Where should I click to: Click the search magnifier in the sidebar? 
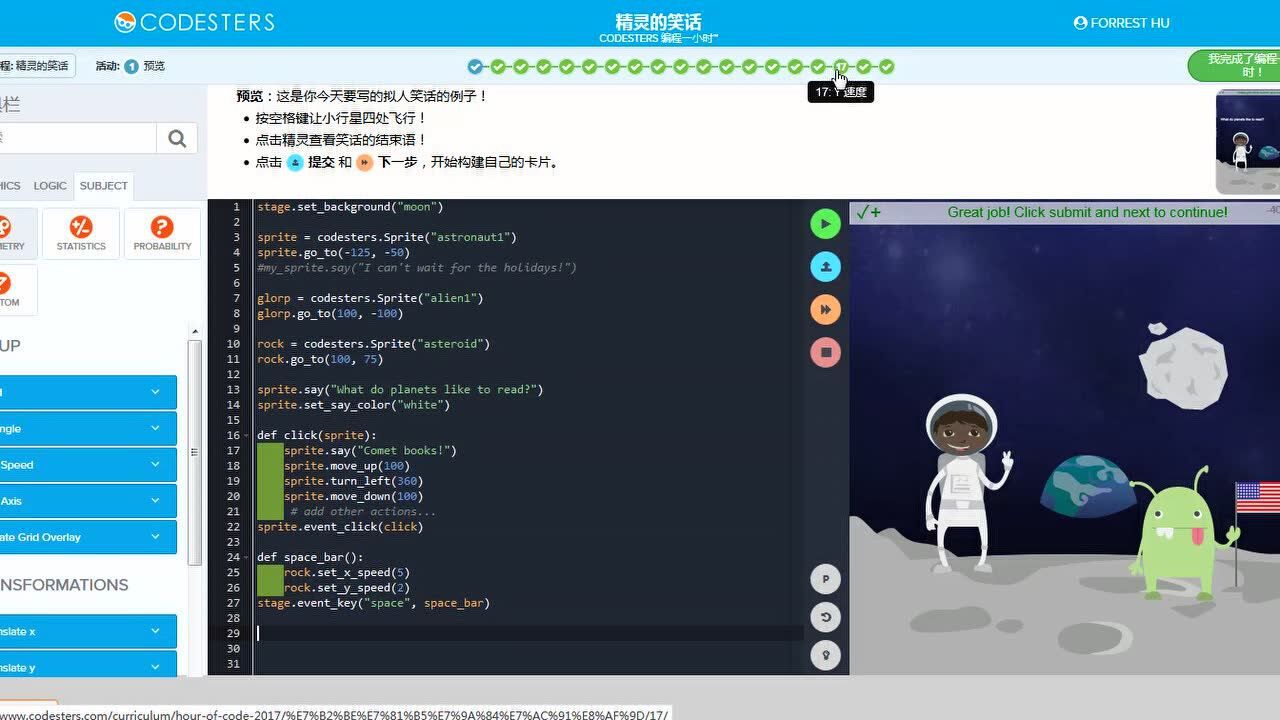pyautogui.click(x=176, y=139)
